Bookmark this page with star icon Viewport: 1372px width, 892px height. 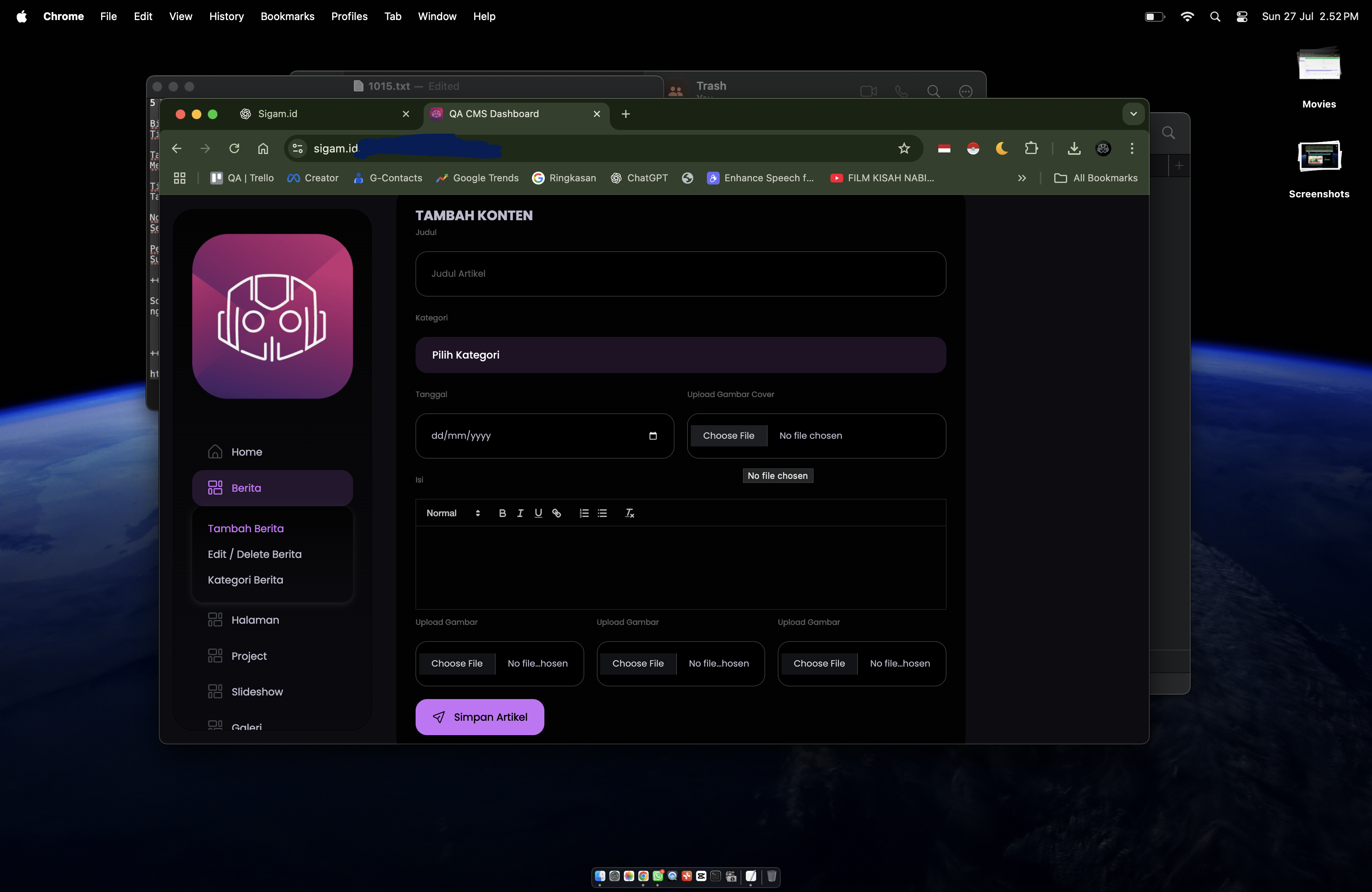[903, 149]
